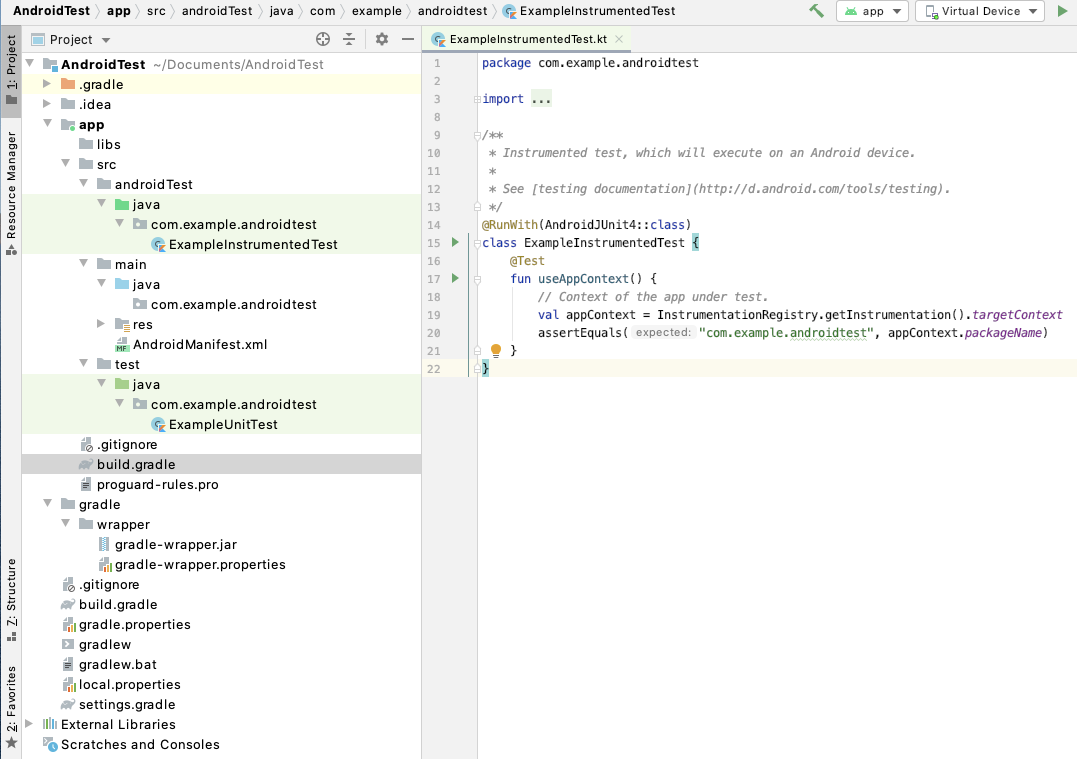Click Collapse All icon in Project panel
This screenshot has height=759, width=1077.
[349, 39]
